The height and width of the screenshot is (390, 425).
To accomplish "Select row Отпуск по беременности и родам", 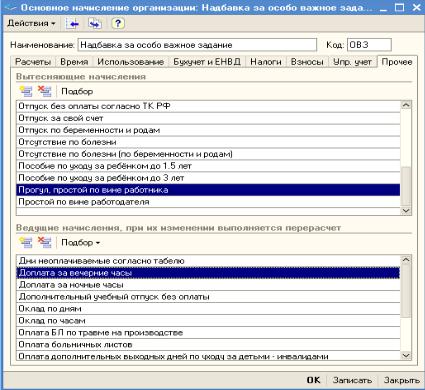I will (x=208, y=130).
